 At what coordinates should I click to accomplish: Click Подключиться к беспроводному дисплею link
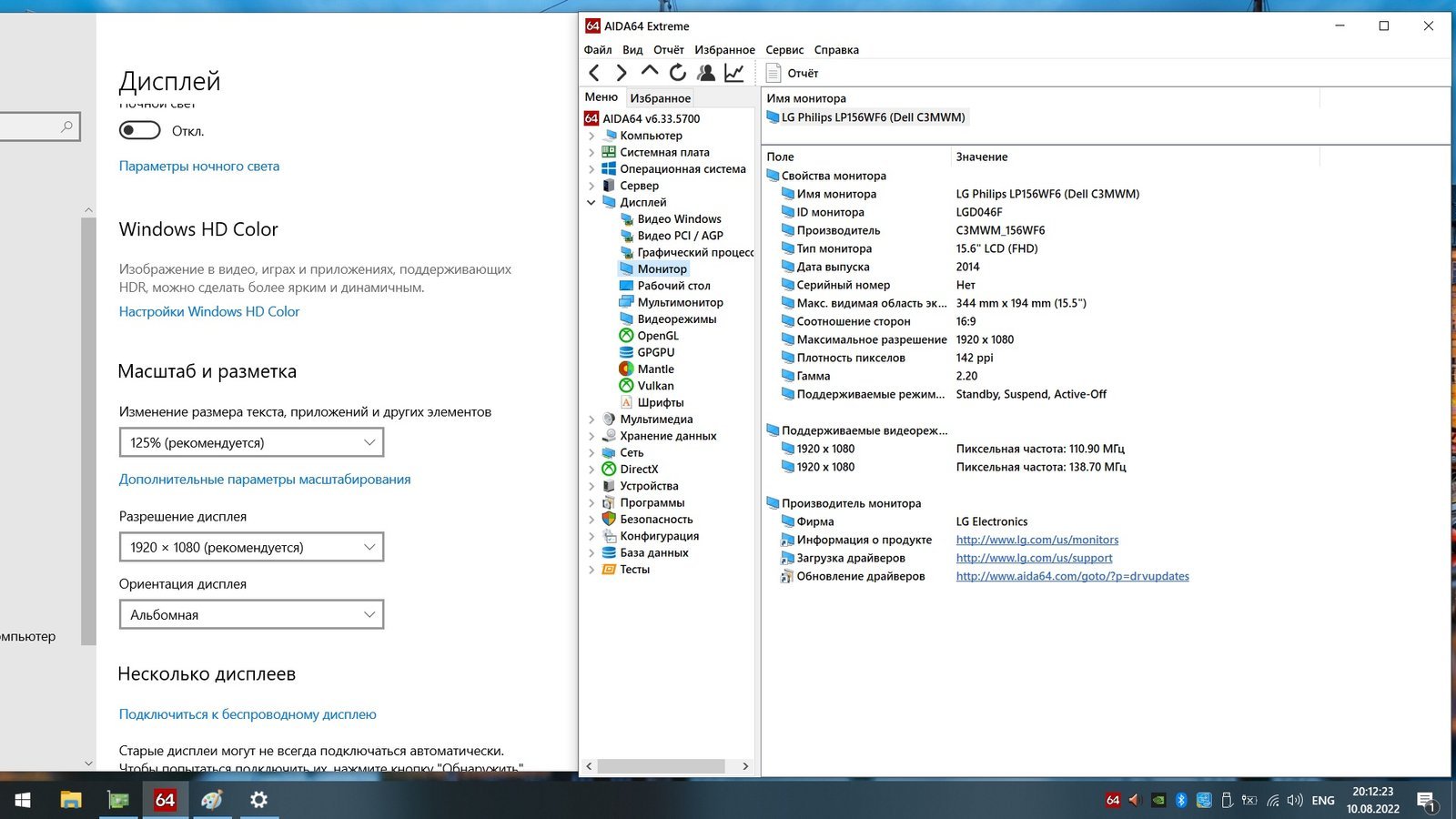(248, 714)
